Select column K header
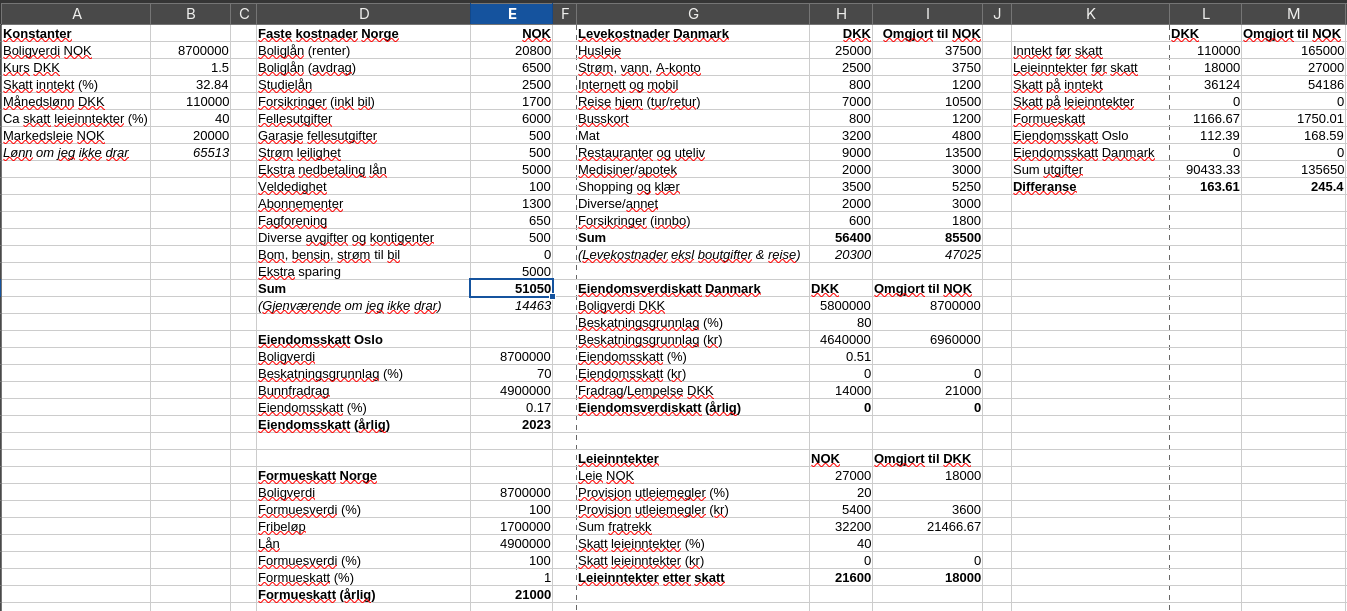 pyautogui.click(x=1090, y=14)
